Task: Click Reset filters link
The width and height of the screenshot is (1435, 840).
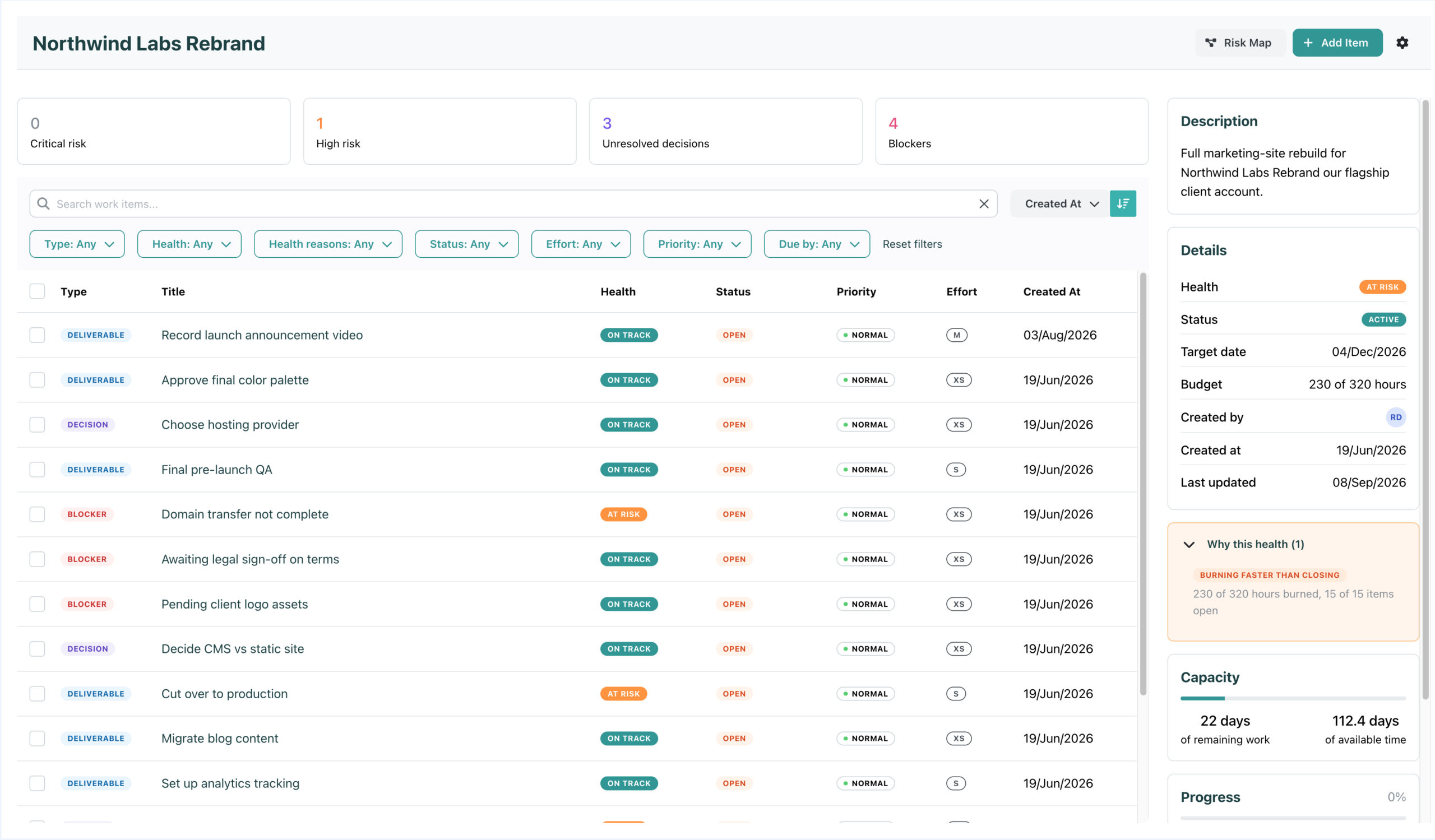Action: point(912,244)
